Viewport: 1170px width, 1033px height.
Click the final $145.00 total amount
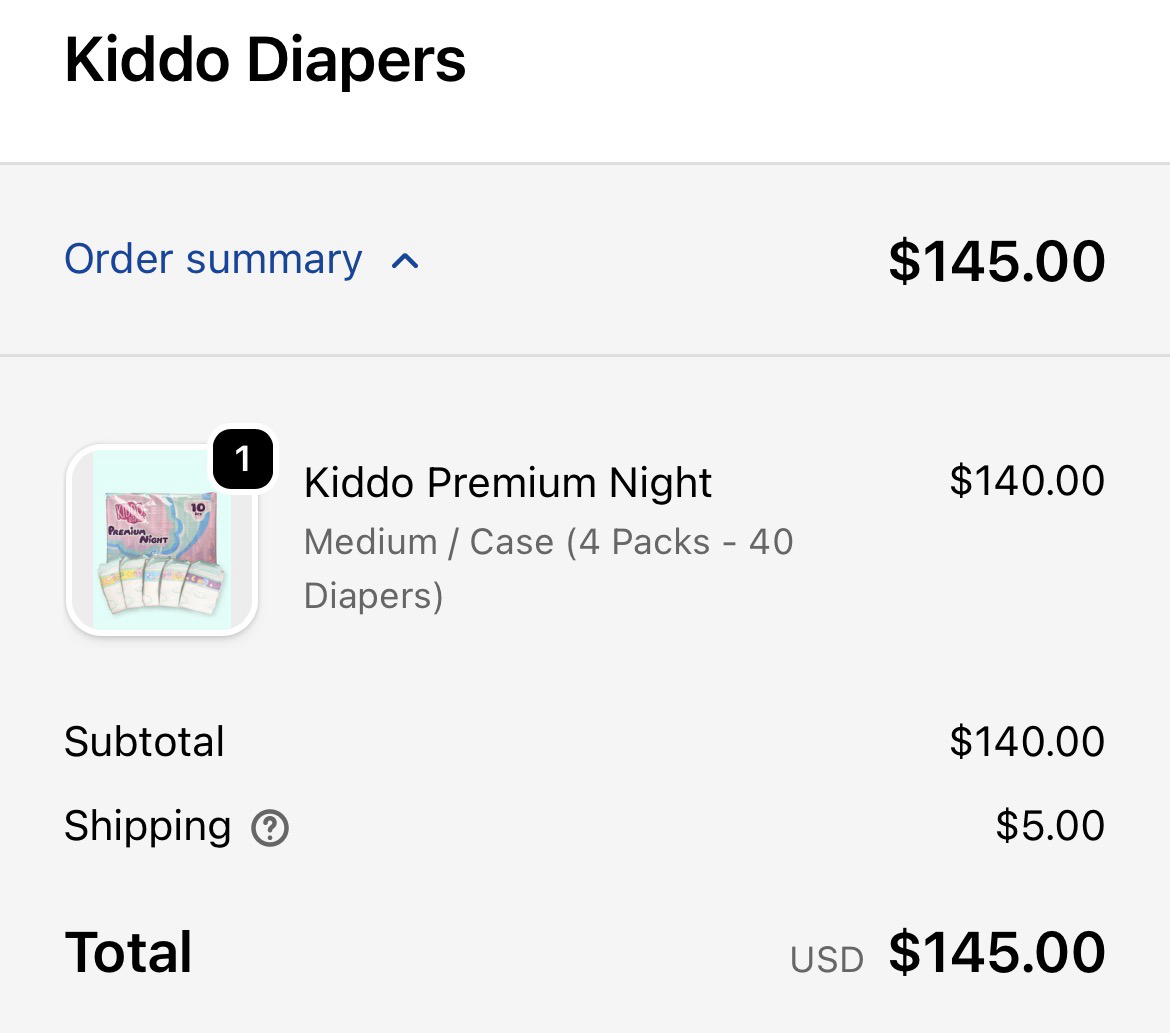click(x=996, y=952)
